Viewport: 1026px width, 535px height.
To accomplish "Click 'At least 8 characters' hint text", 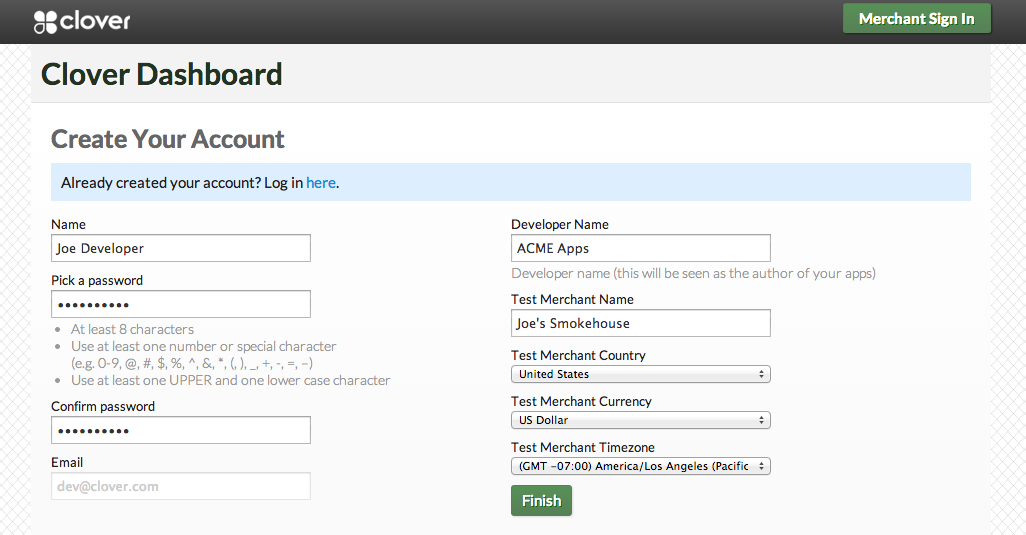I will click(132, 329).
